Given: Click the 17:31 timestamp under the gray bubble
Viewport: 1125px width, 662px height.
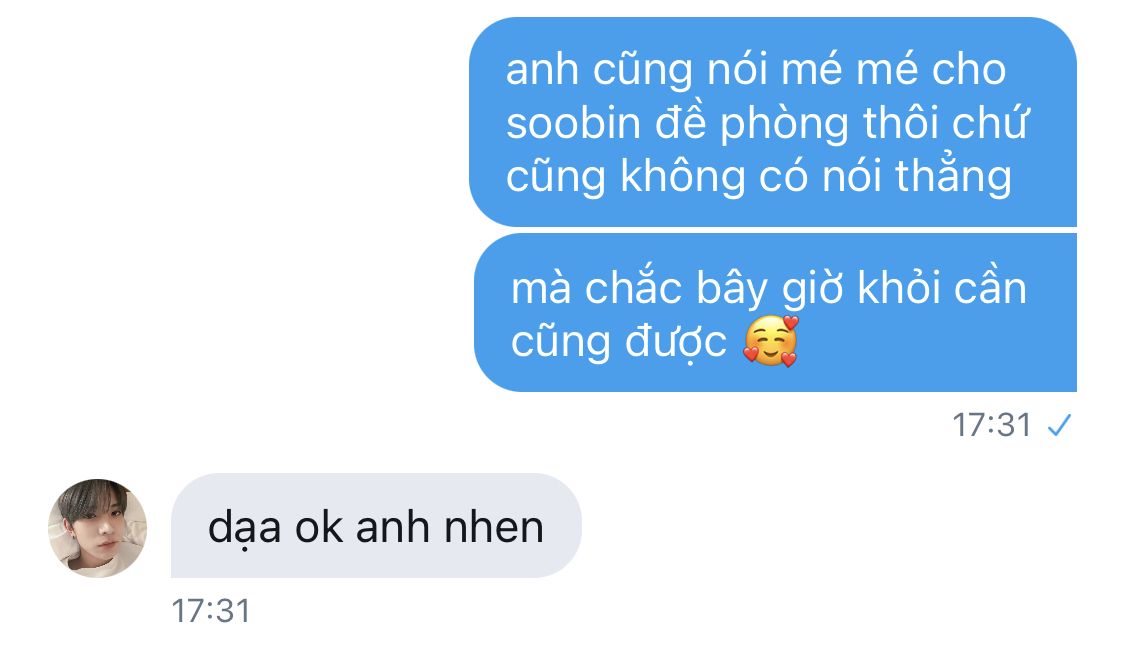Looking at the screenshot, I should coord(211,611).
